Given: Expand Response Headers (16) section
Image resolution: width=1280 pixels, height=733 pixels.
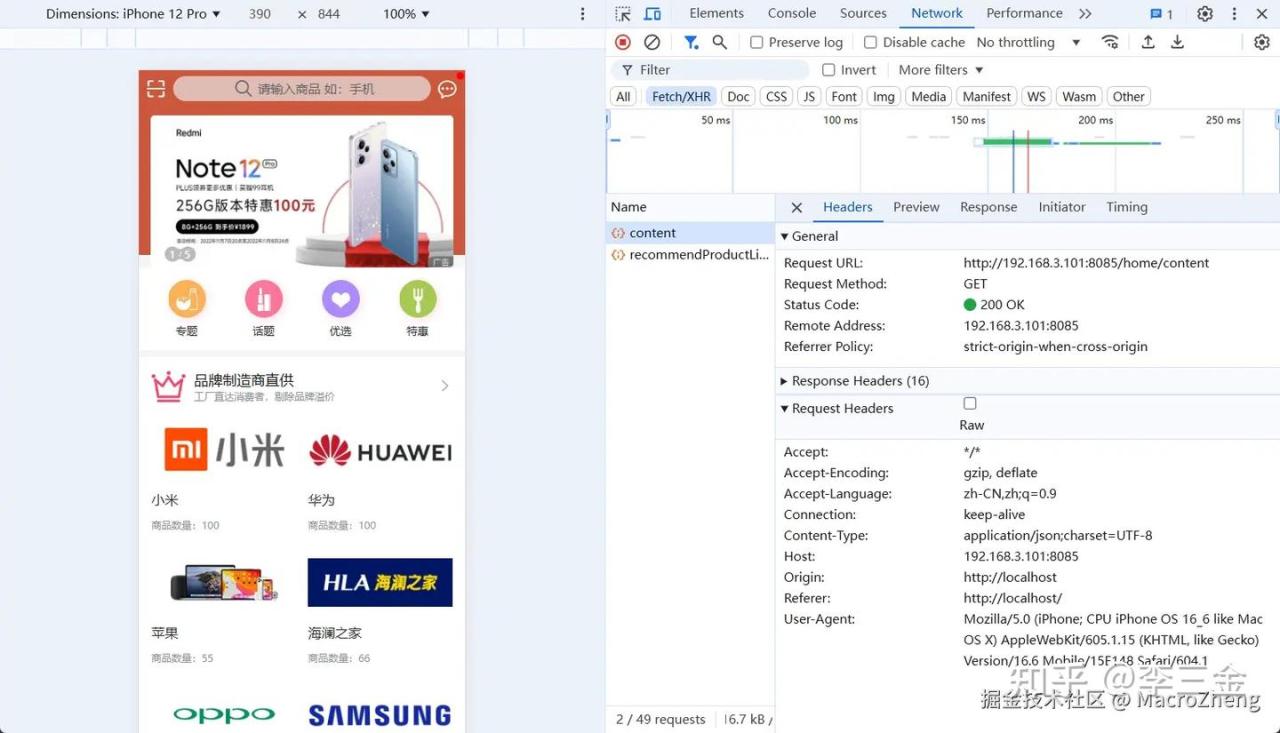Looking at the screenshot, I should (x=854, y=381).
